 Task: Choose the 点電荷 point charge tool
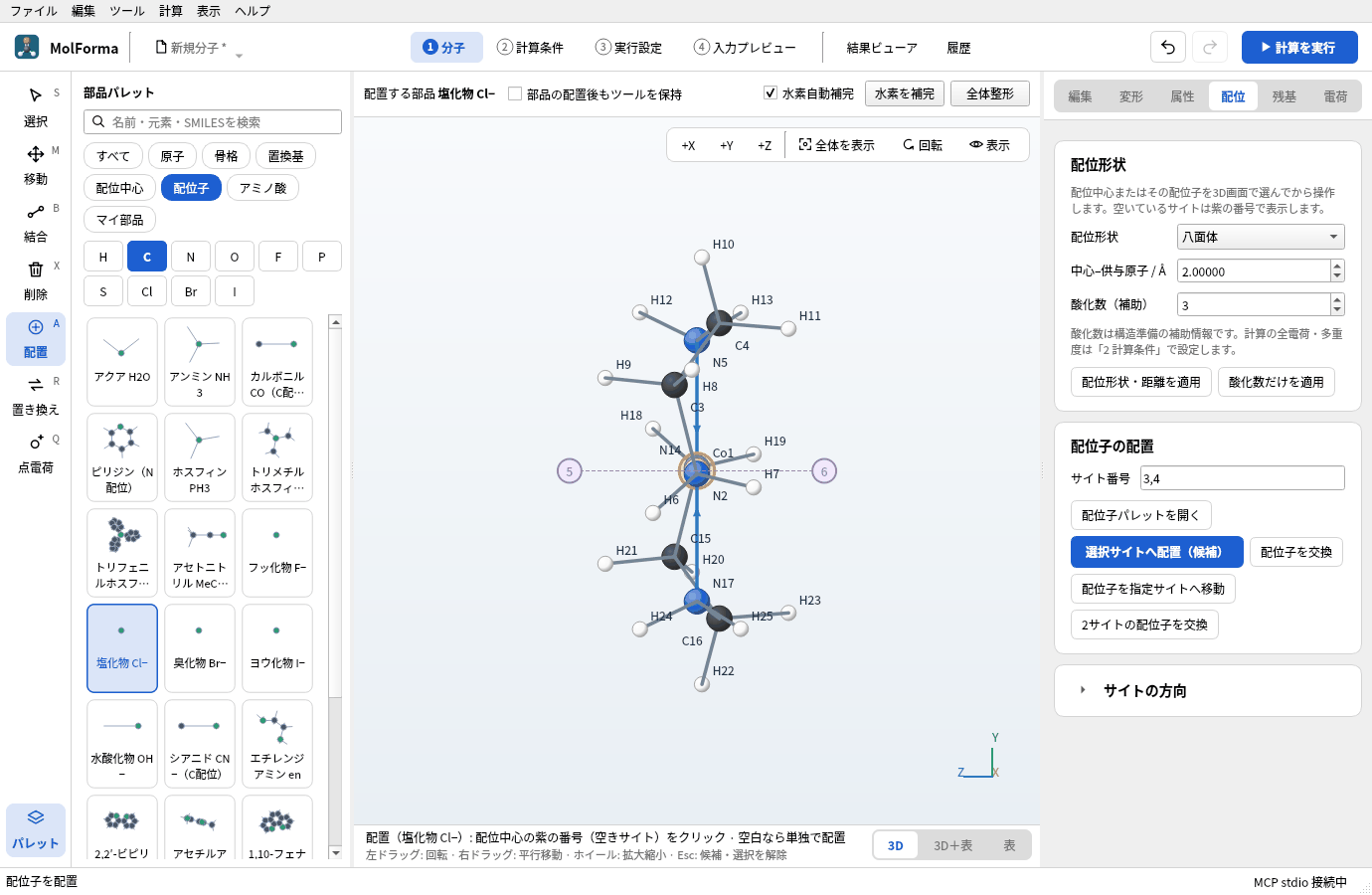point(36,452)
